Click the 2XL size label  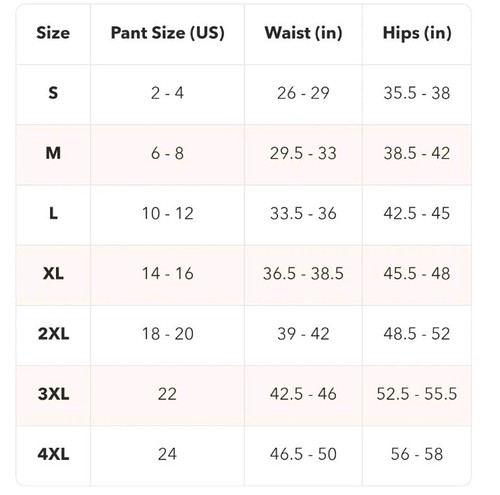(53, 334)
